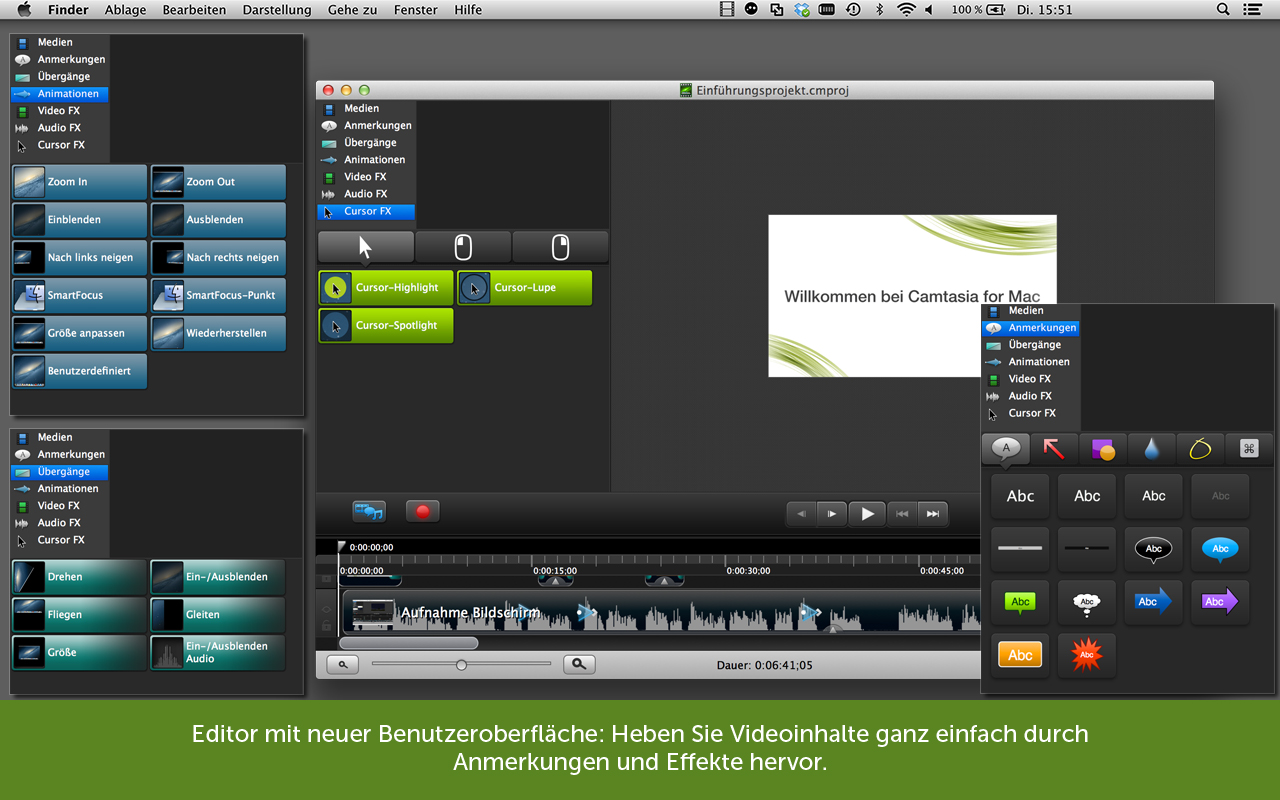Open the Gehe zu menu

click(x=352, y=10)
